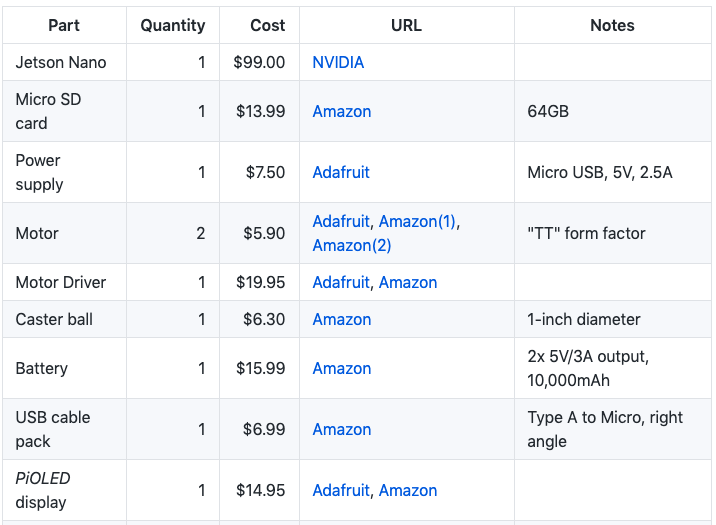This screenshot has width=716, height=525.
Task: Click the Adafruit link for PiOLED display
Action: [340, 490]
